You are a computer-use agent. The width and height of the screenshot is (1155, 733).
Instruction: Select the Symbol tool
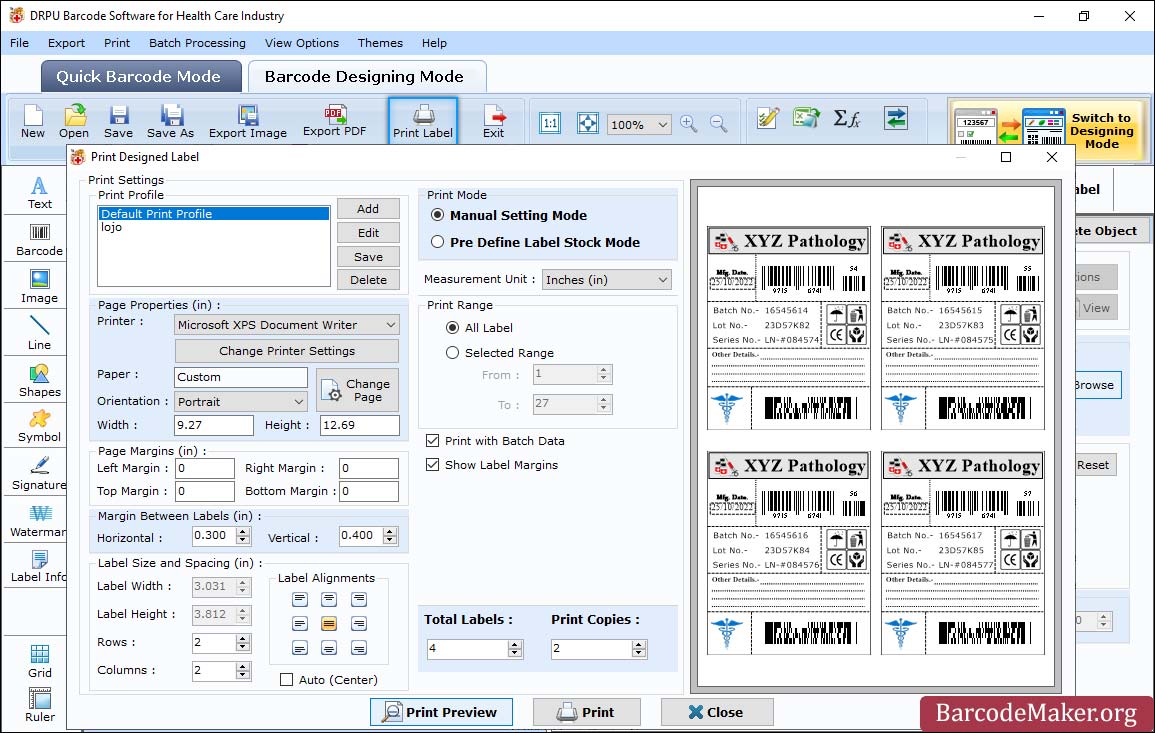click(40, 427)
